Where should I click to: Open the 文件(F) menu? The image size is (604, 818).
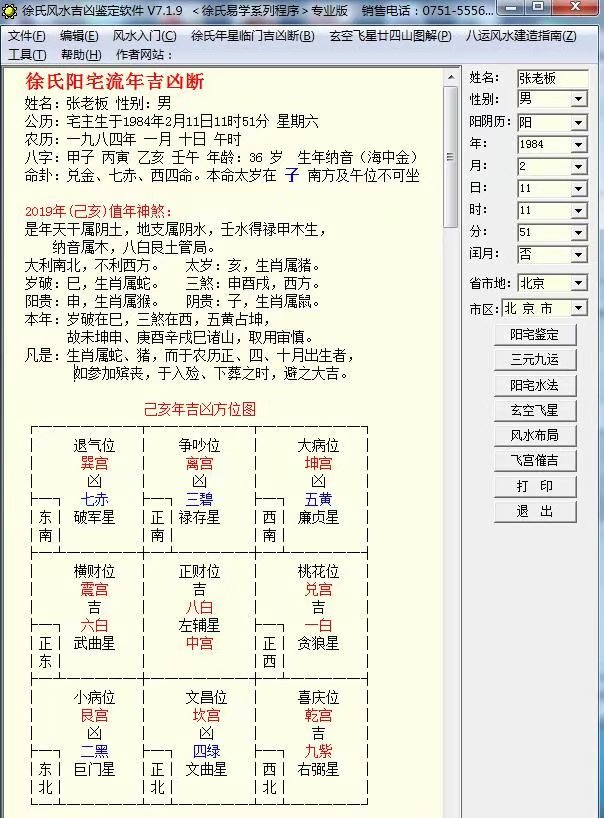(x=27, y=35)
